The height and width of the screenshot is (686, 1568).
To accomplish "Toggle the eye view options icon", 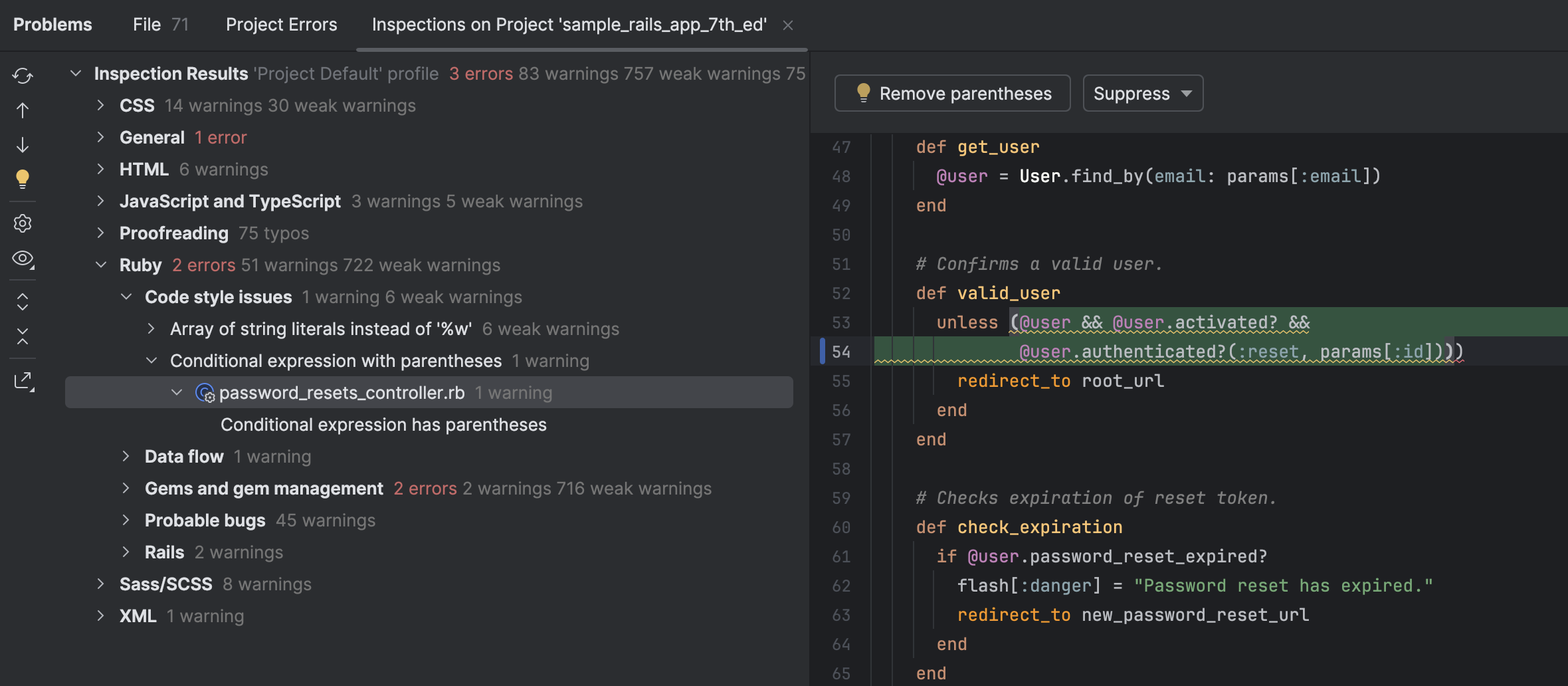I will (23, 258).
